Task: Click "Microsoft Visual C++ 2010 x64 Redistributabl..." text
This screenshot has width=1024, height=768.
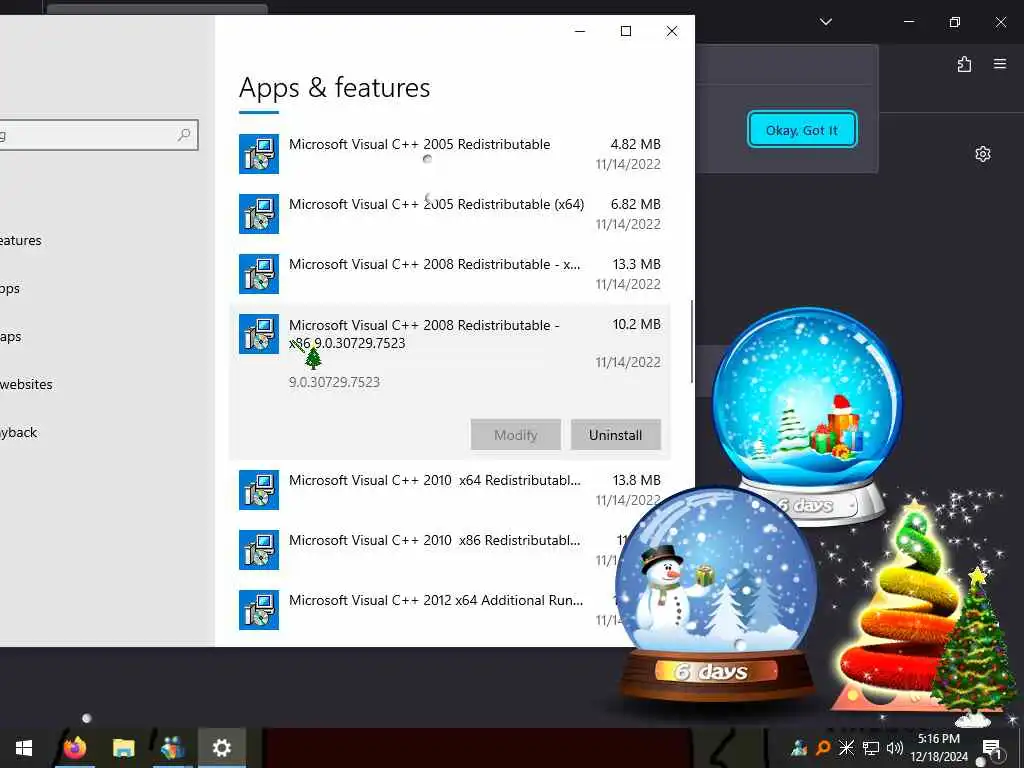Action: (x=434, y=480)
